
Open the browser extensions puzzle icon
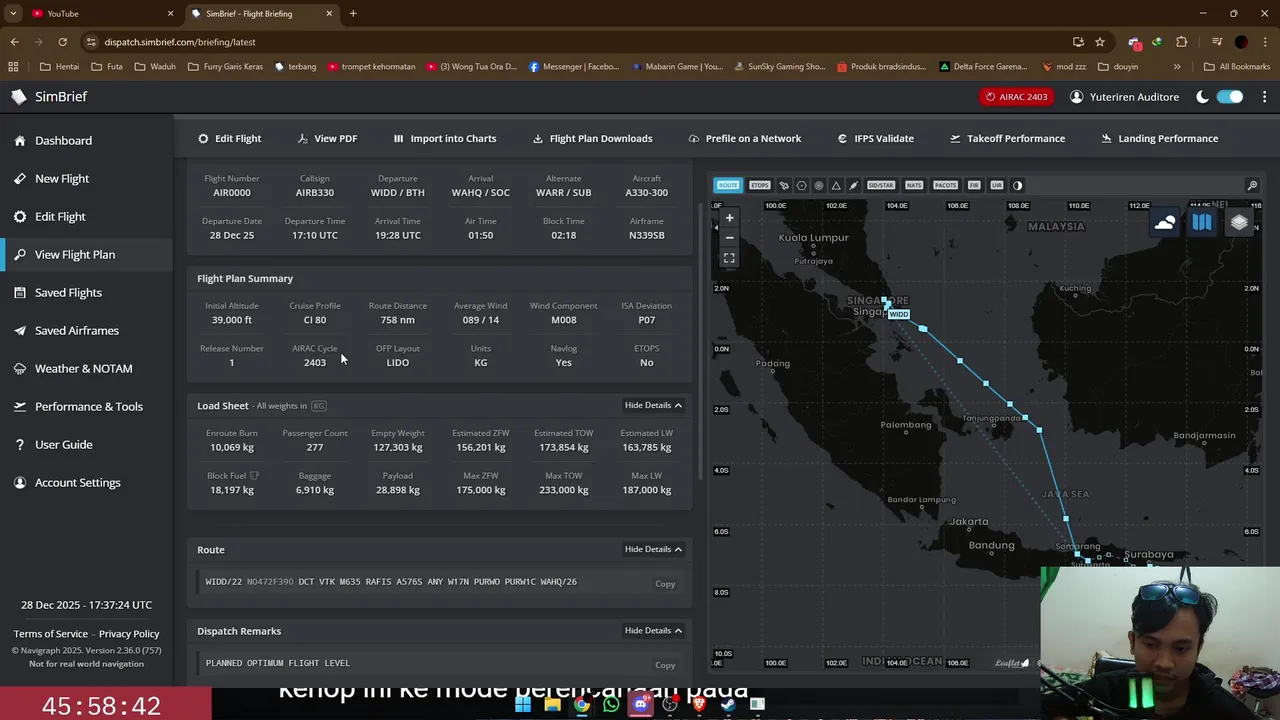[1182, 42]
